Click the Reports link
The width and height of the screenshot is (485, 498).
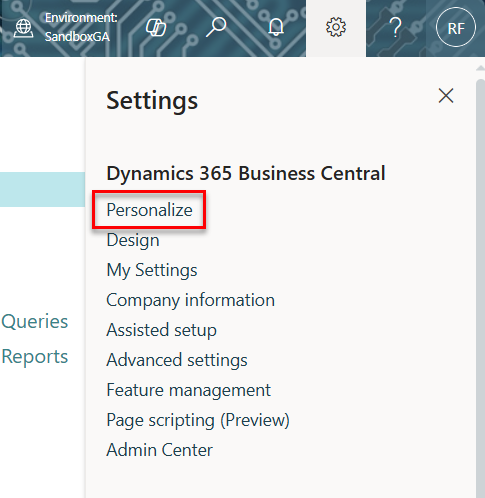(35, 357)
